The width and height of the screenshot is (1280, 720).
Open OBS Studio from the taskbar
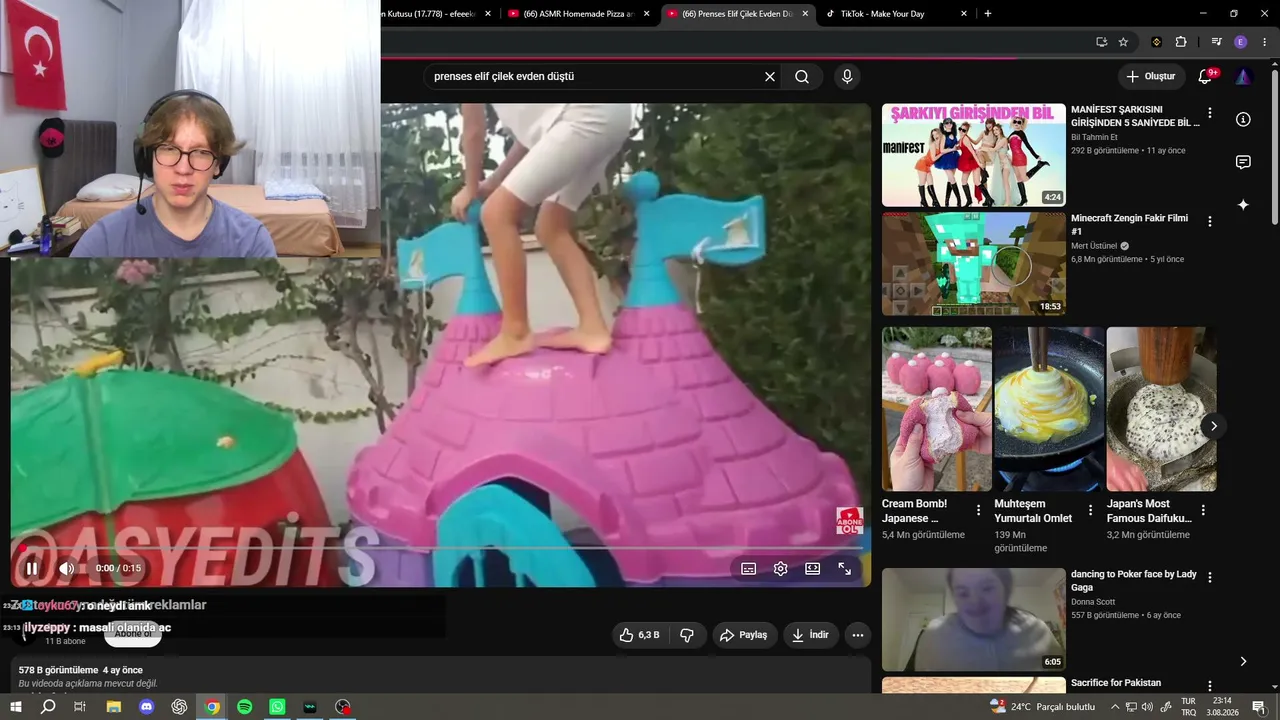(x=343, y=707)
